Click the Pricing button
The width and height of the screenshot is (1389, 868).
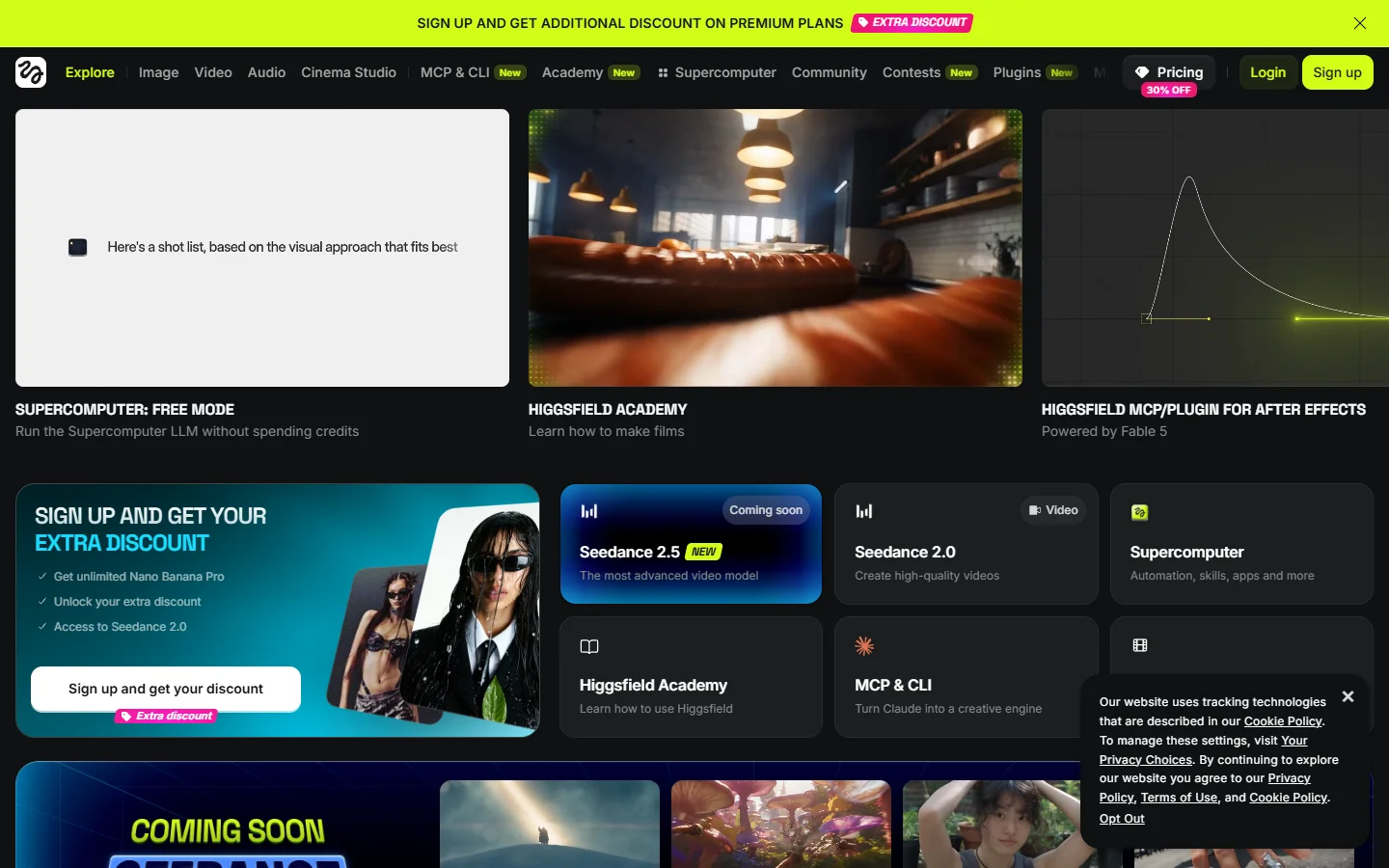pos(1169,73)
